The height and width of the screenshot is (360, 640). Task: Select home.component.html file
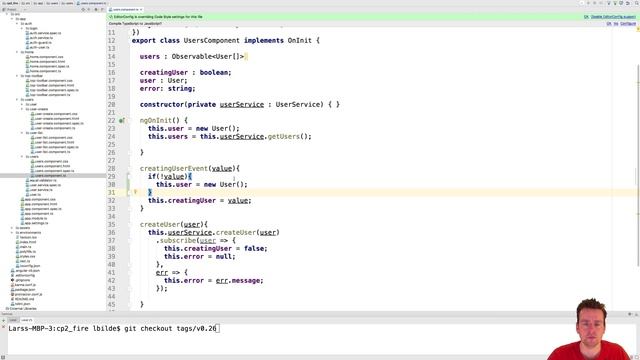click(47, 62)
